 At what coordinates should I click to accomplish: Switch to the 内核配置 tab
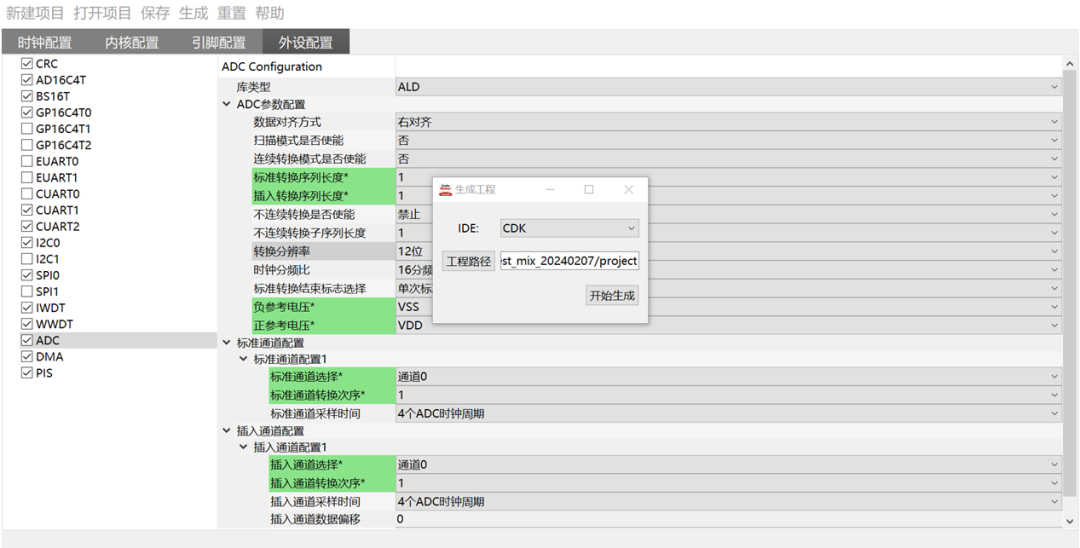pos(132,43)
